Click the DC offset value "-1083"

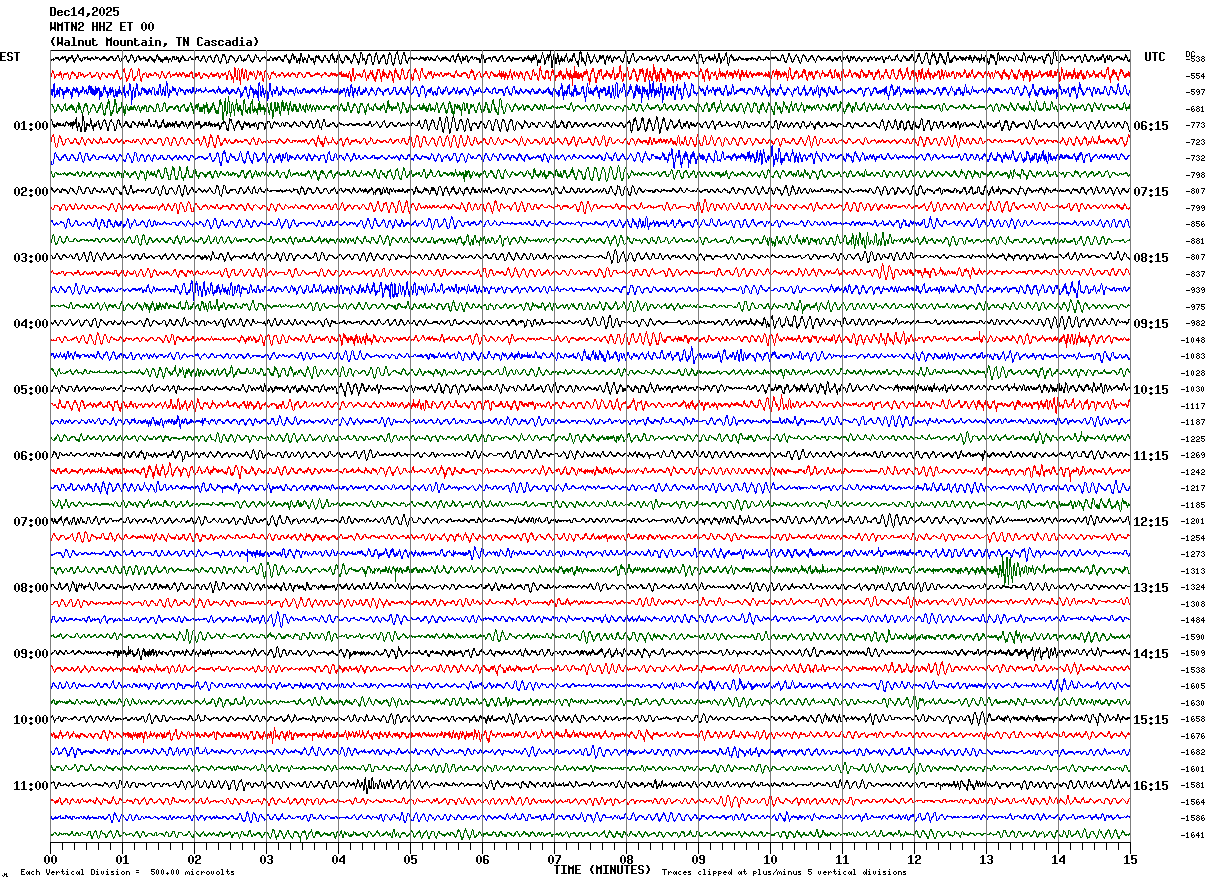point(1195,356)
